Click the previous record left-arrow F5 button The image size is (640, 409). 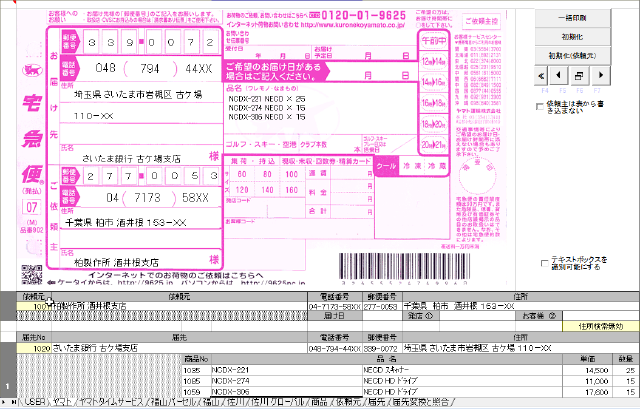[x=558, y=76]
